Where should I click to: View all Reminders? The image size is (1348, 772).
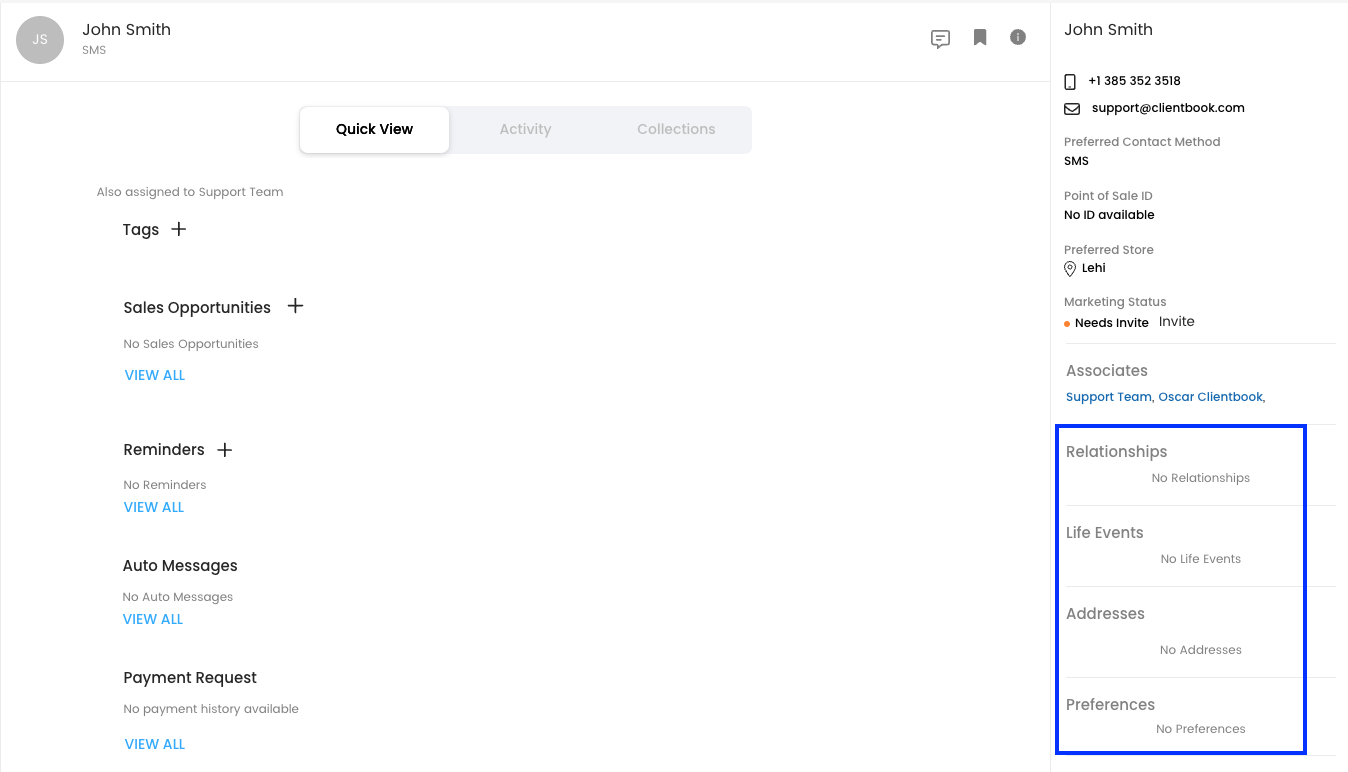click(x=154, y=507)
